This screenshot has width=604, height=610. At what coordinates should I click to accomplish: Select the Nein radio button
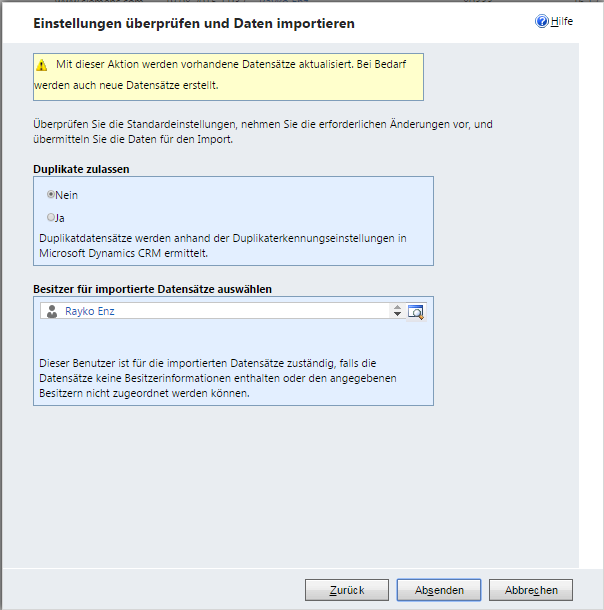[51, 194]
